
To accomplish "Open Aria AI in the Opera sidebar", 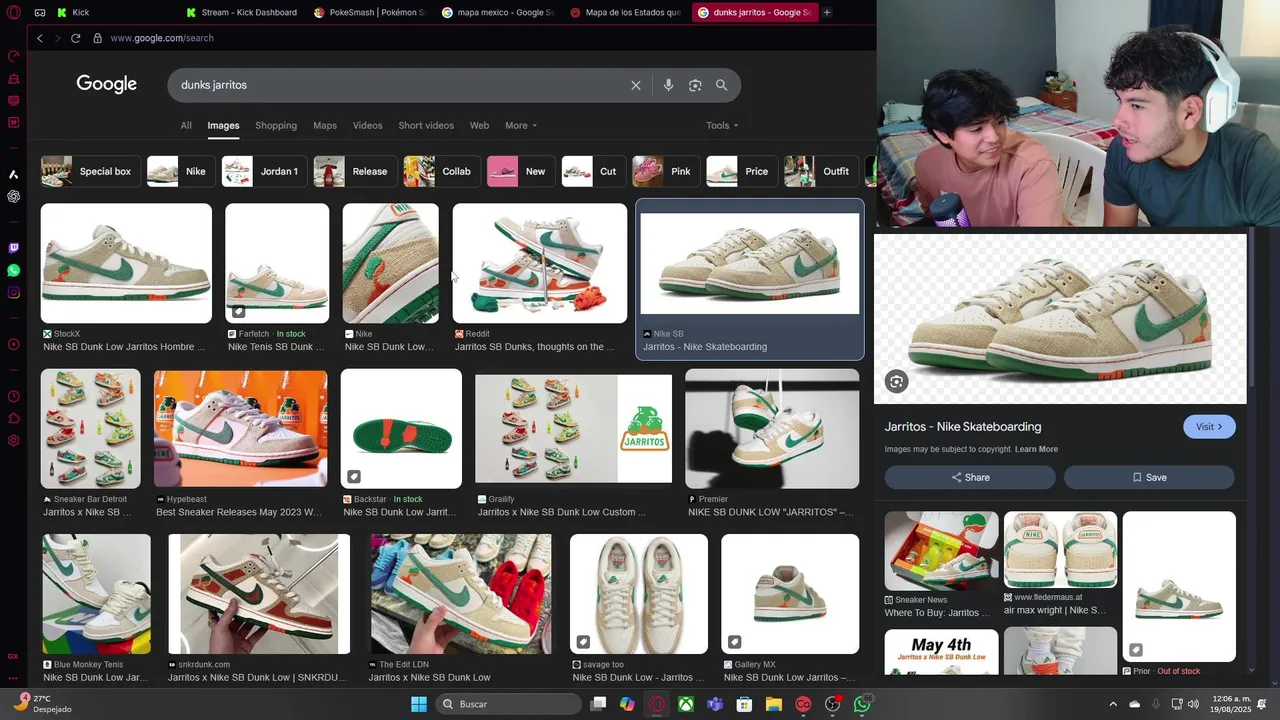I will click(x=13, y=174).
